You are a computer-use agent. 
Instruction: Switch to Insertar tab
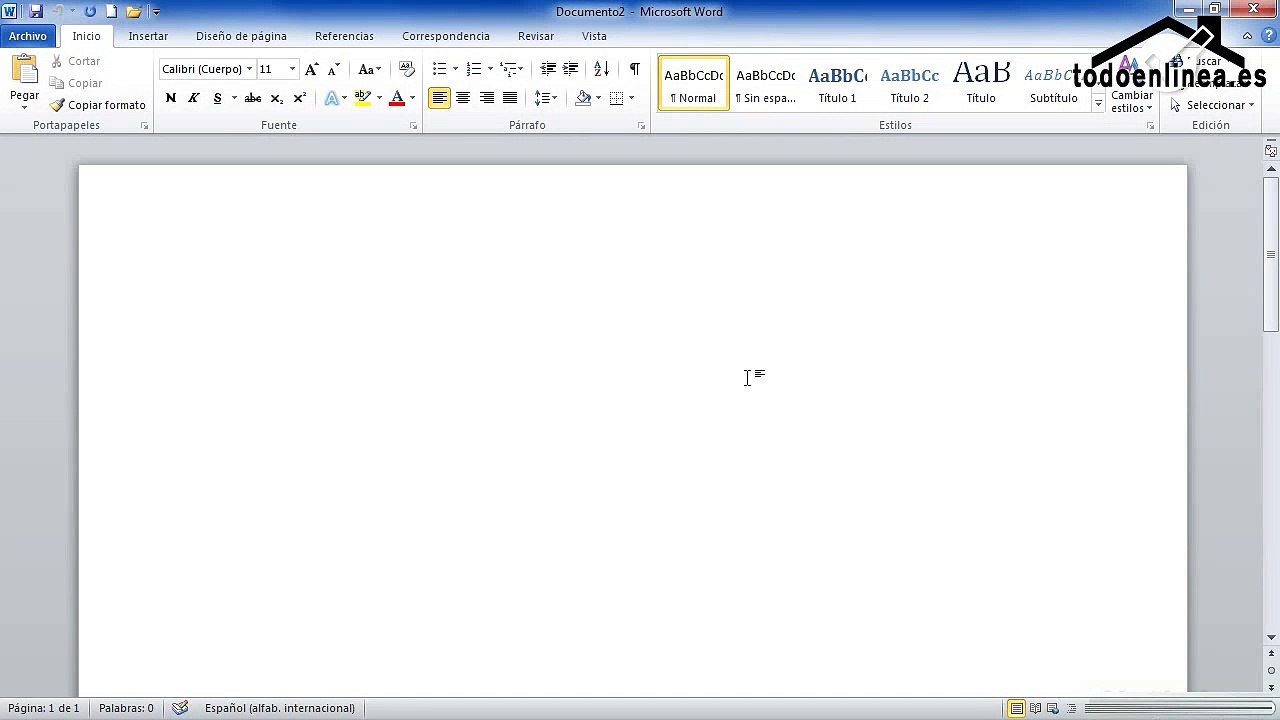click(148, 36)
